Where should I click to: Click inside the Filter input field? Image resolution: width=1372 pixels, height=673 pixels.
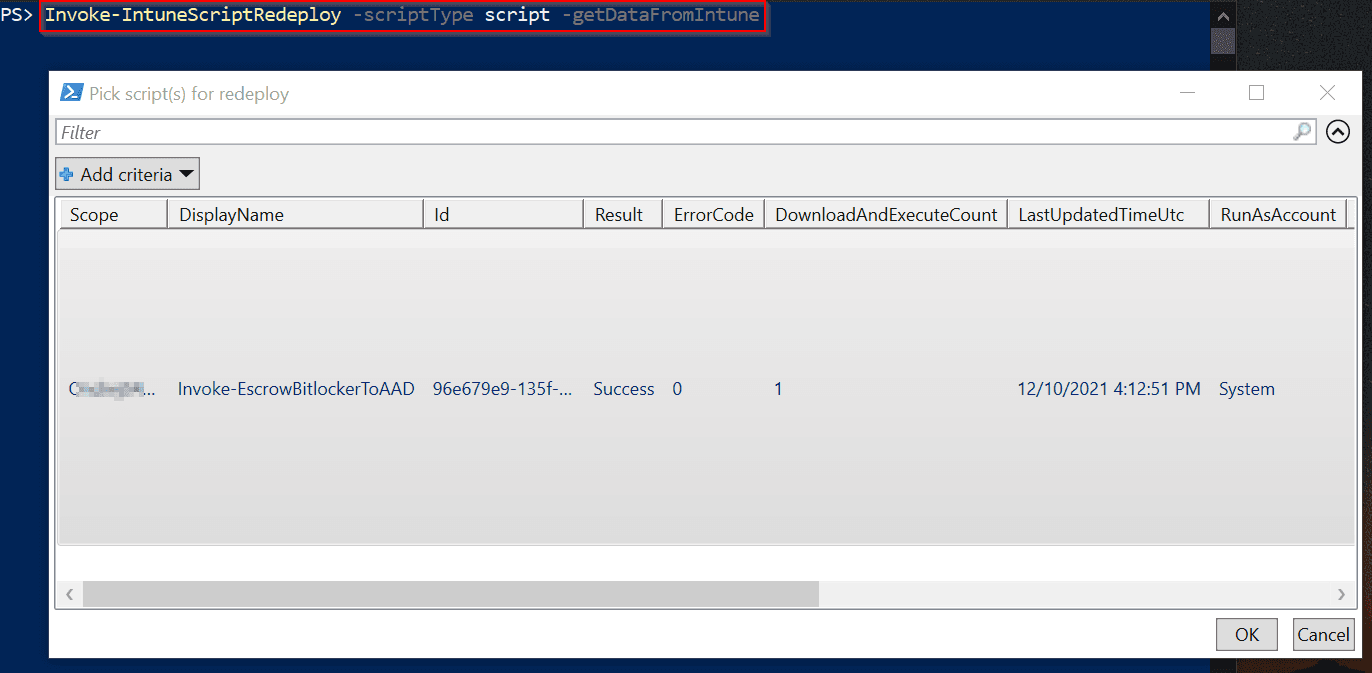400,131
